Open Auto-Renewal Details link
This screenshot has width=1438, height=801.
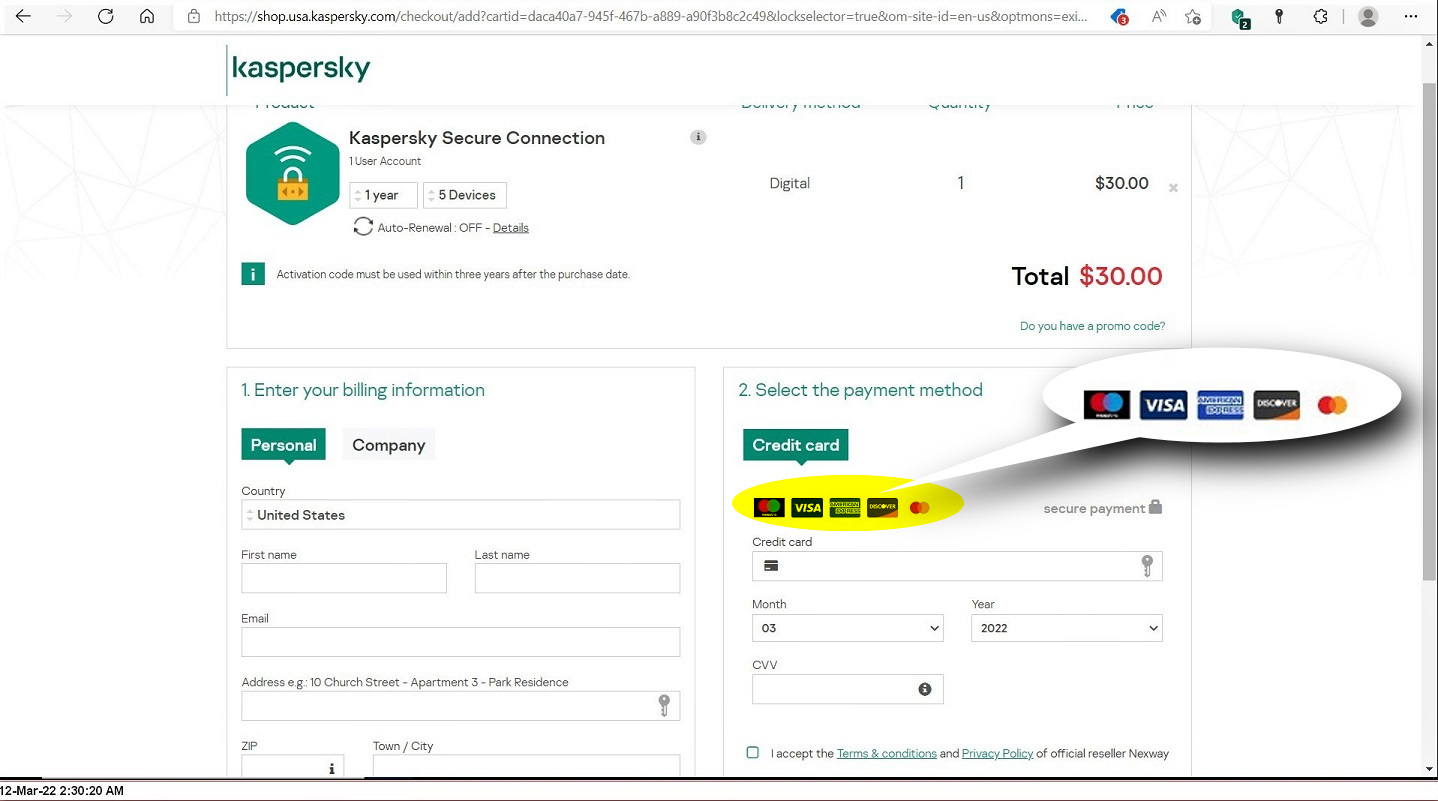pos(510,228)
